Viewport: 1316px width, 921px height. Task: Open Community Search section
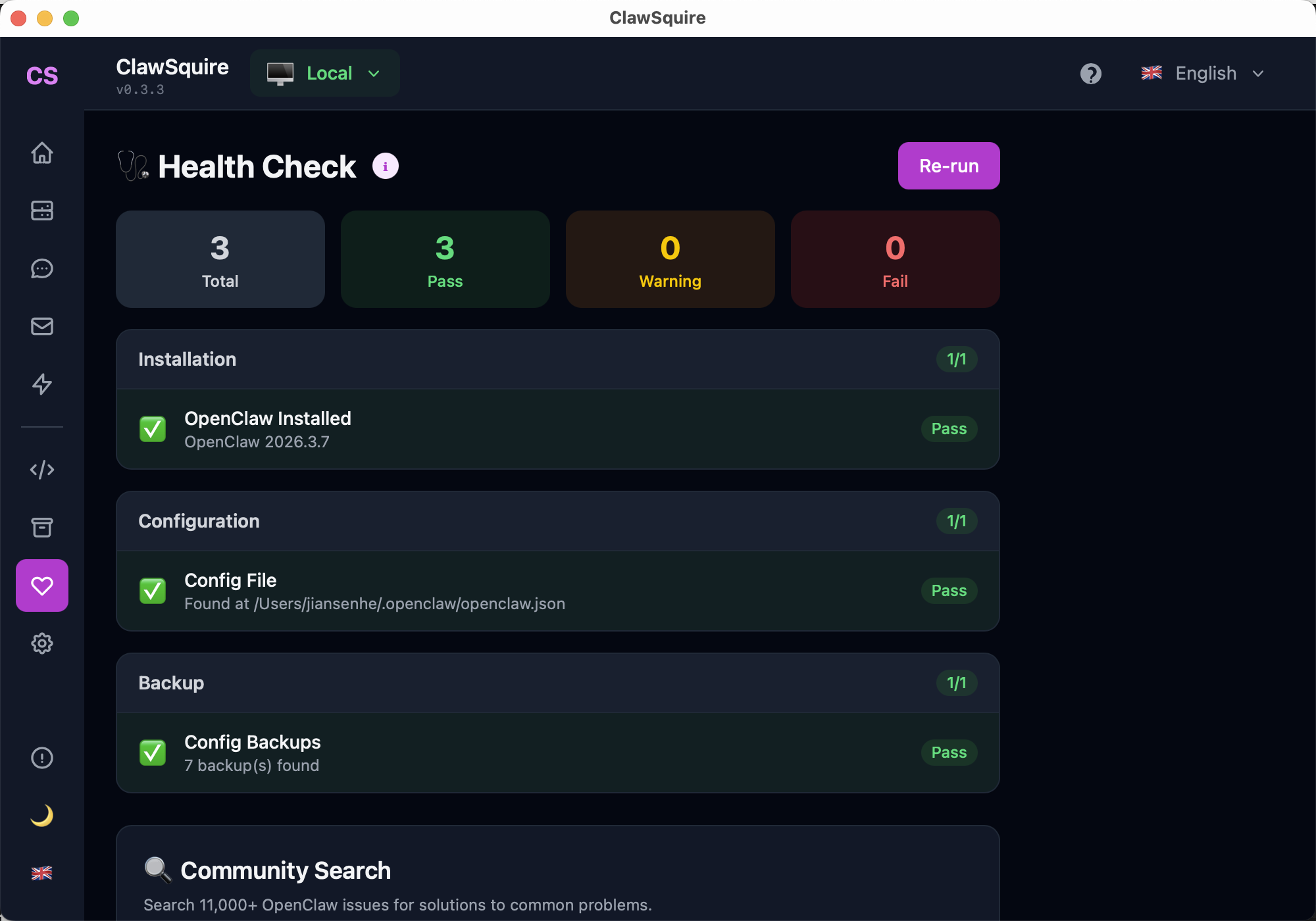click(x=285, y=870)
